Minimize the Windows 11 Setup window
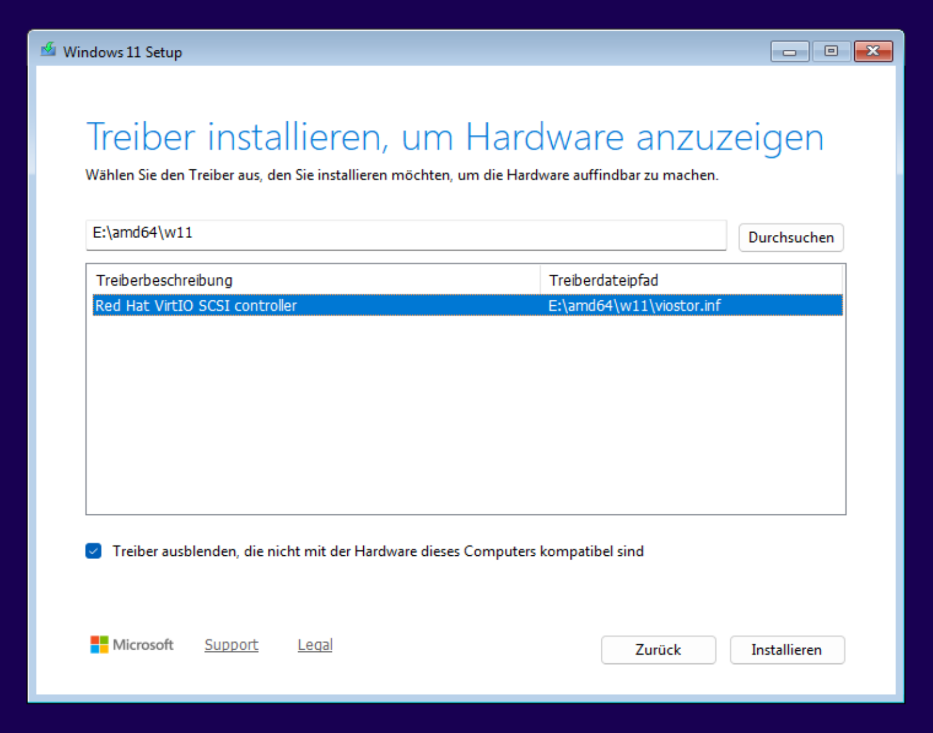The image size is (933, 733). coord(790,52)
